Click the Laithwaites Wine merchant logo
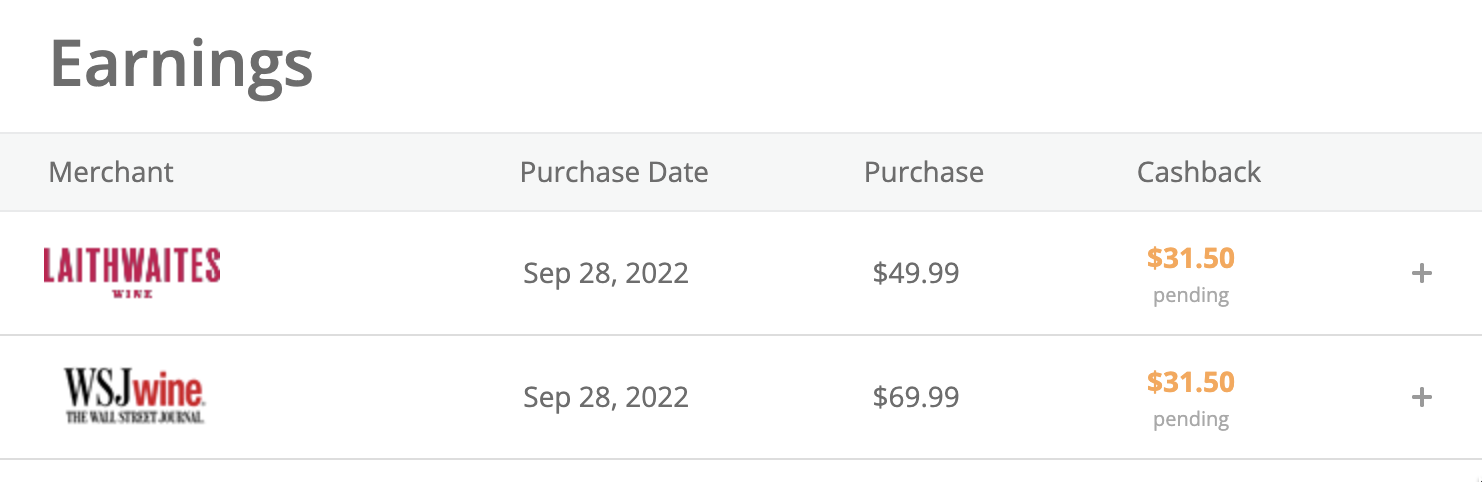 132,266
